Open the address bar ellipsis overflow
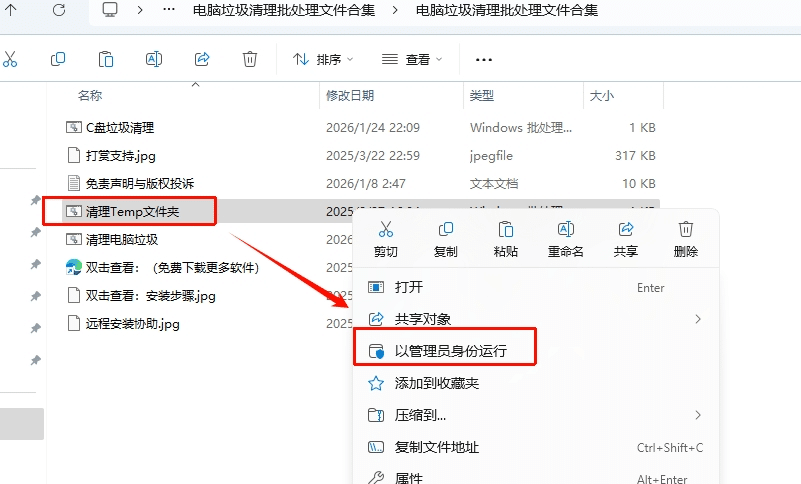 (169, 10)
